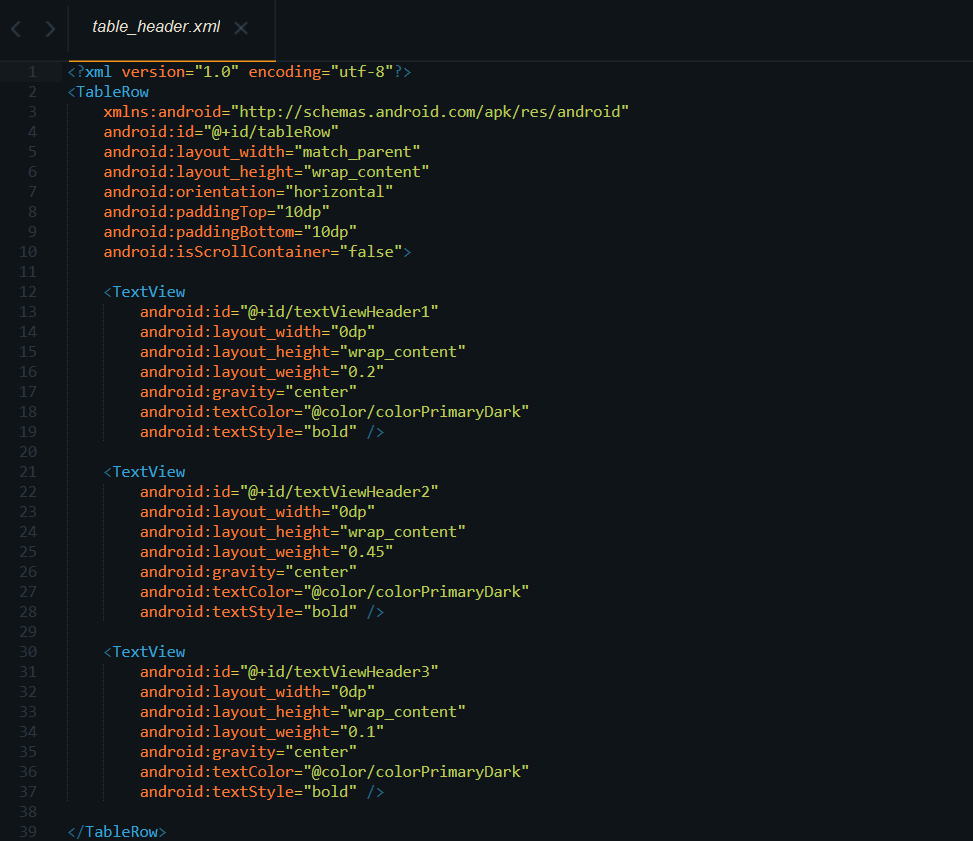973x841 pixels.
Task: Click the xmlns:android schema URL line
Action: click(366, 112)
